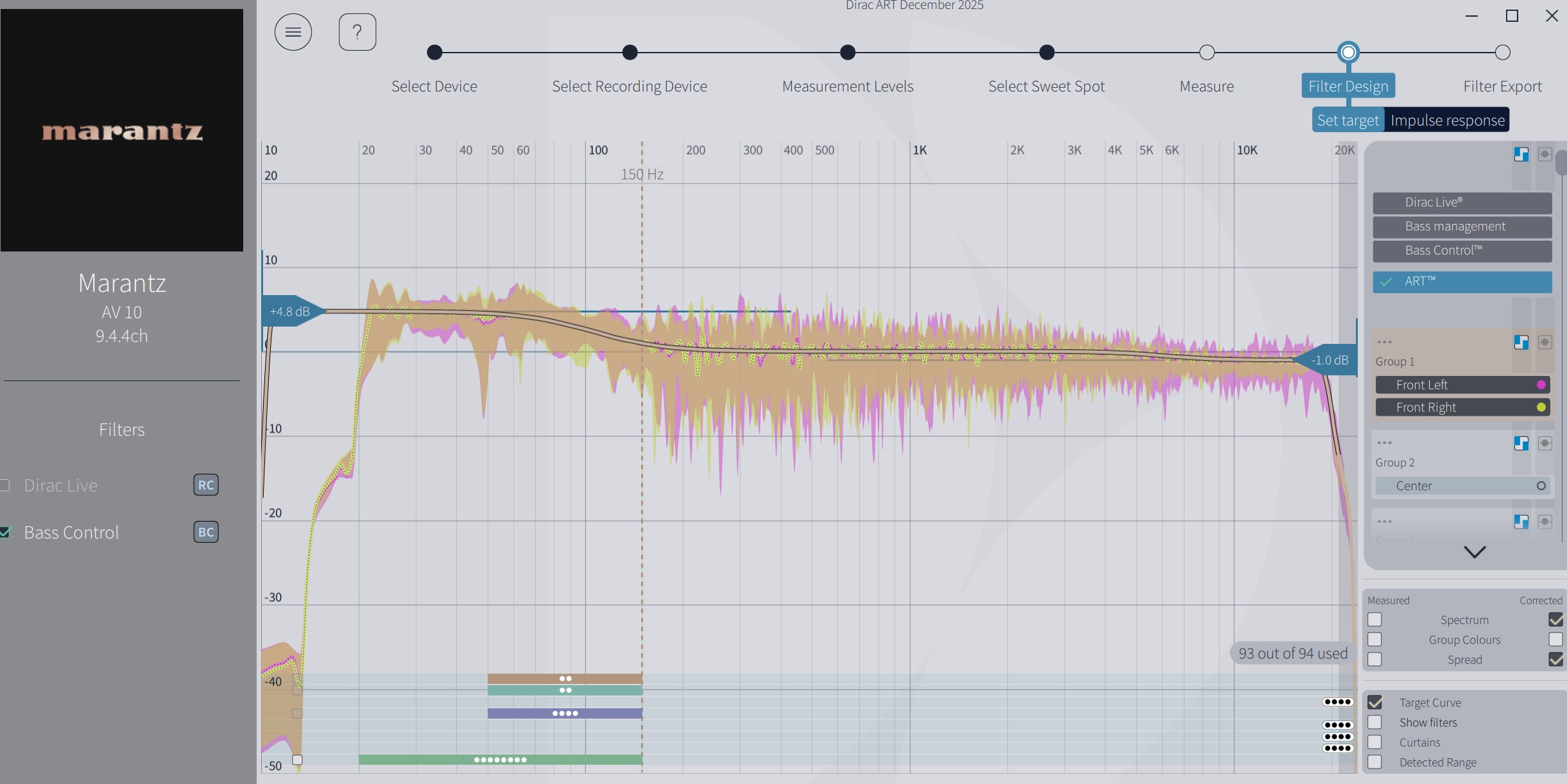
Task: Uncheck the Target Curve checkbox
Action: tap(1374, 703)
